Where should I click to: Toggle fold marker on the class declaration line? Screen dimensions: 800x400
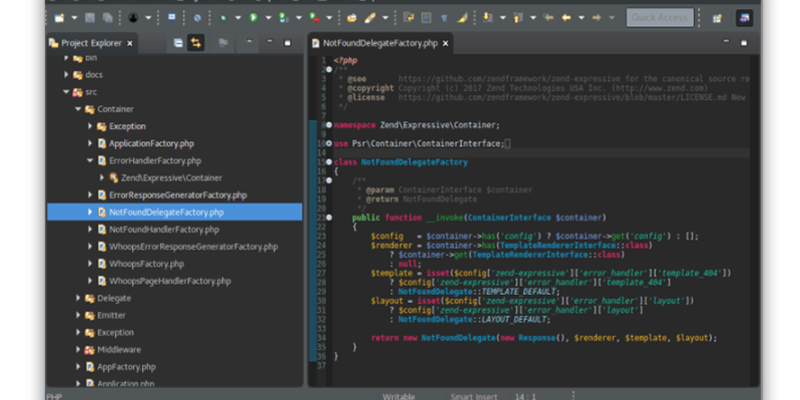coord(327,161)
